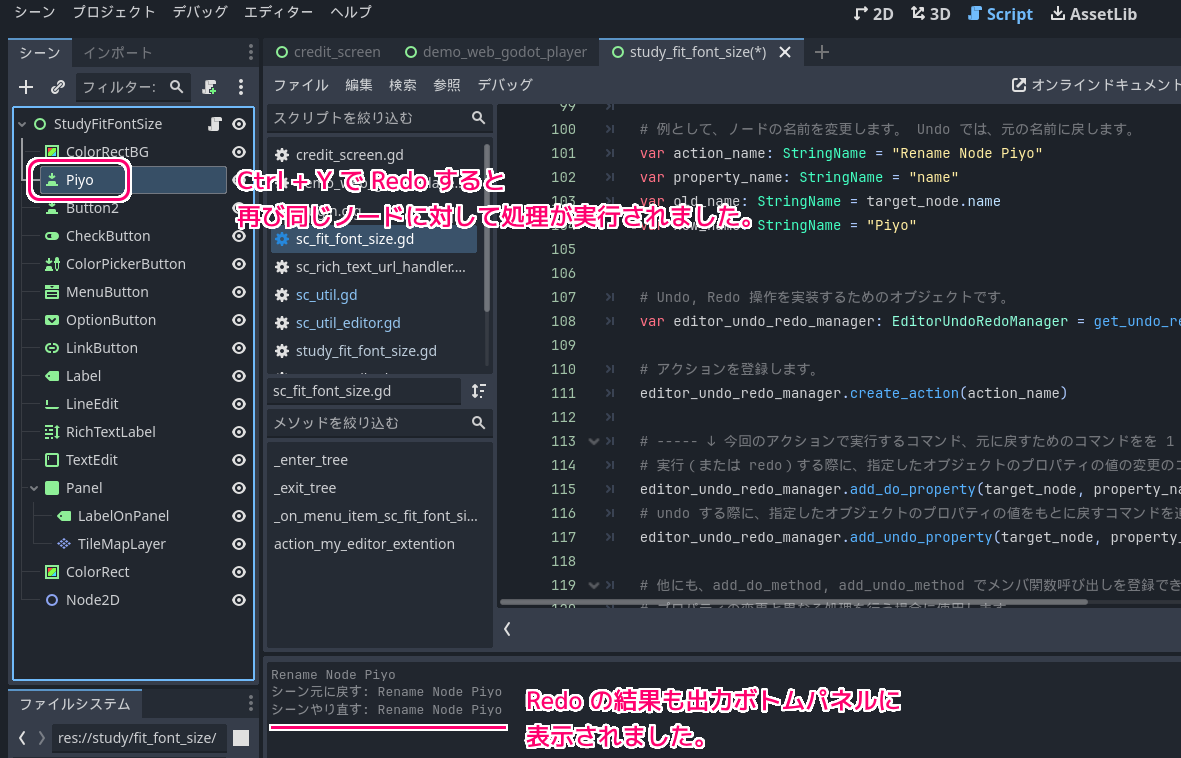Open credit_screen.gd in script list
This screenshot has width=1181, height=758.
[349, 155]
